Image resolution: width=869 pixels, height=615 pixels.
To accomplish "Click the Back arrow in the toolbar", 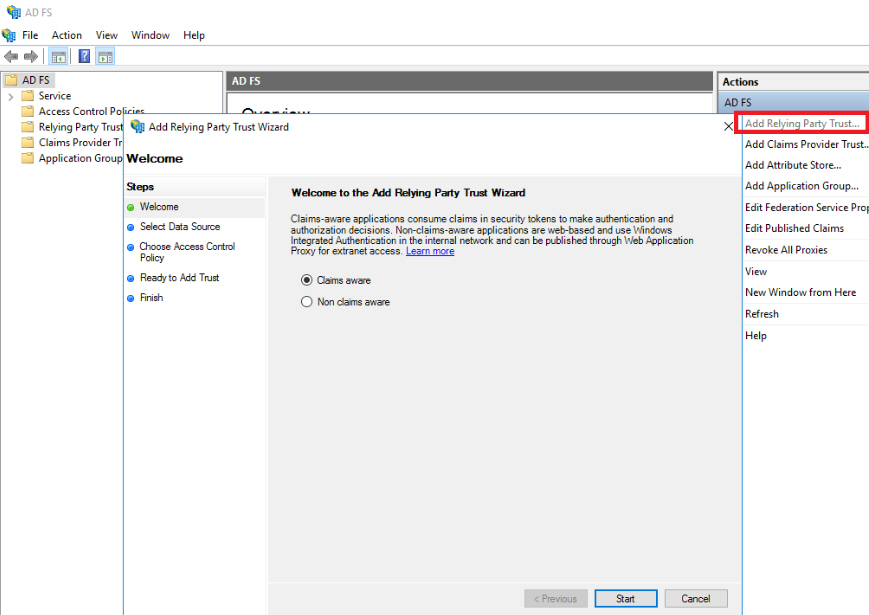I will [11, 57].
